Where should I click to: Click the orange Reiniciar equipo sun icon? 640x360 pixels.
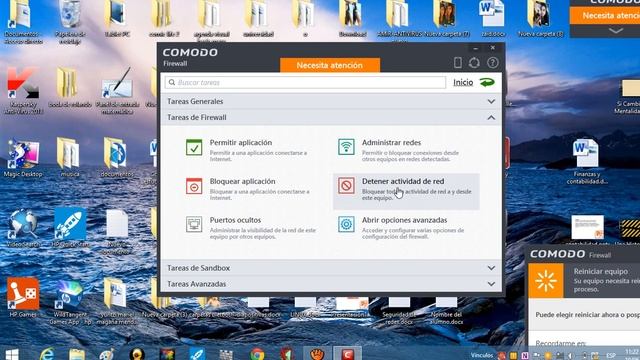[546, 280]
